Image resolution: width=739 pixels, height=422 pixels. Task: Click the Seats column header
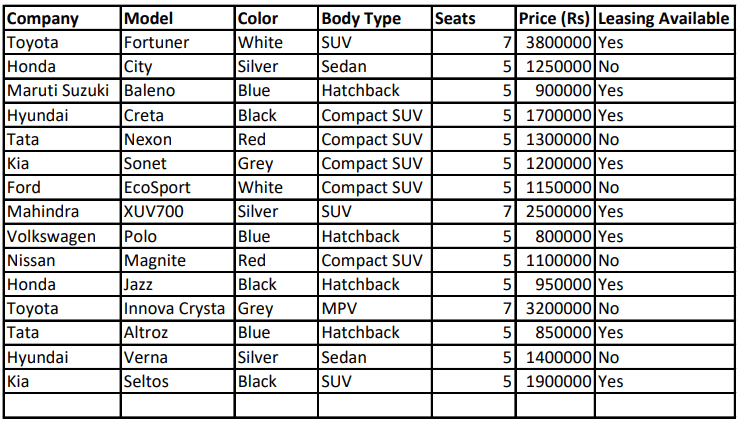(455, 19)
